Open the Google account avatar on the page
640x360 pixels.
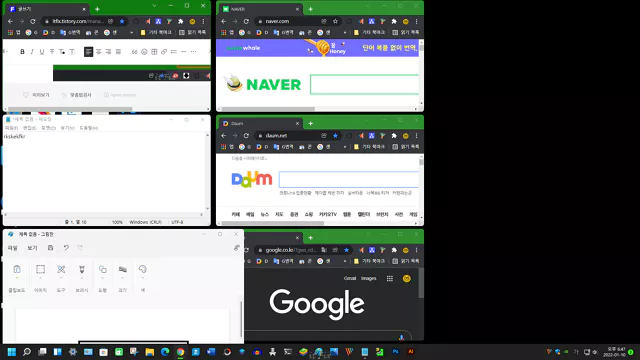click(407, 278)
